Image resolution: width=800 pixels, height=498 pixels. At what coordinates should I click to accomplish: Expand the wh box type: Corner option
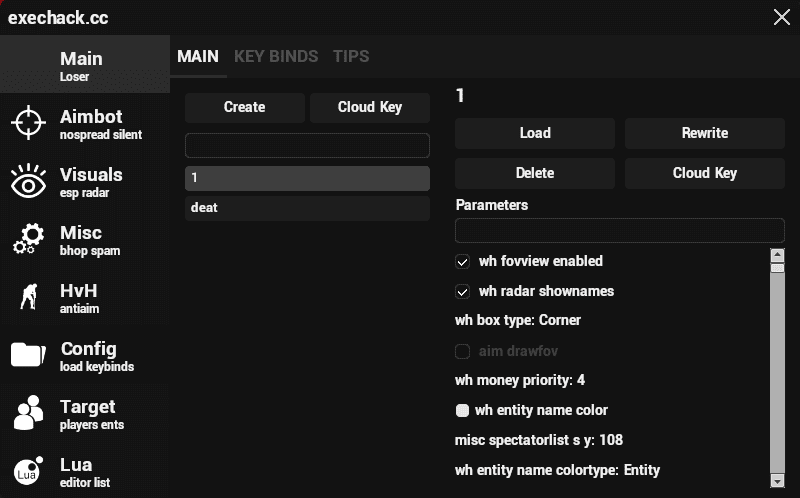click(518, 321)
